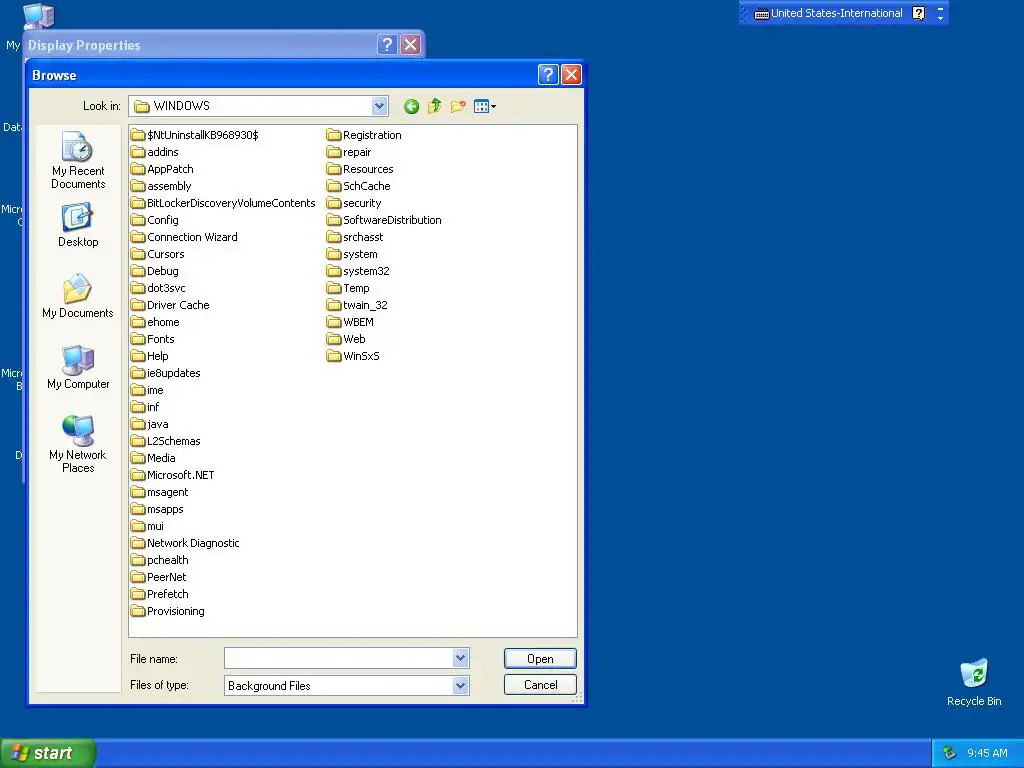Expand the File name dropdown arrow
Image resolution: width=1024 pixels, height=768 pixels.
coord(460,658)
